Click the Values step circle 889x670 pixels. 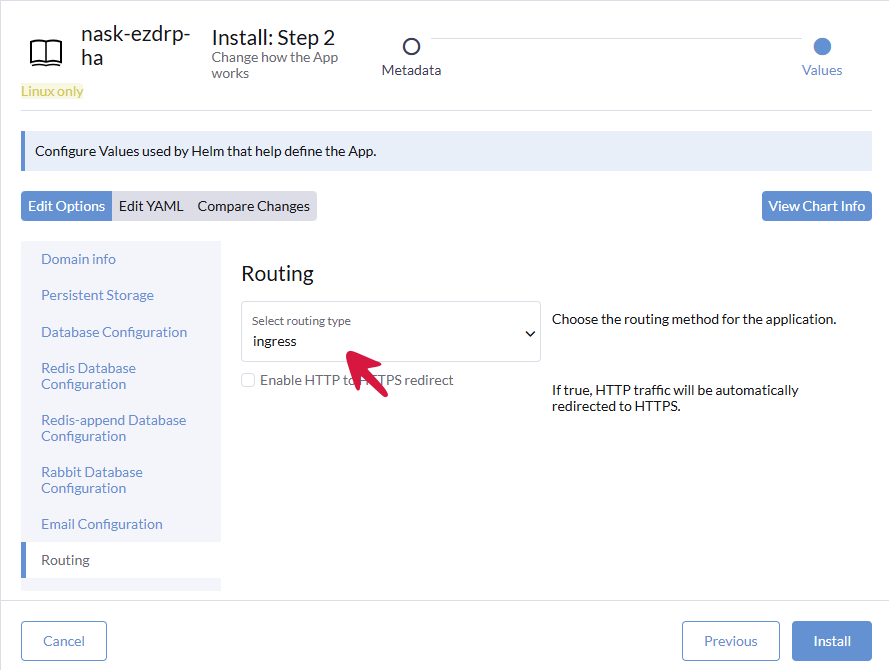point(822,46)
